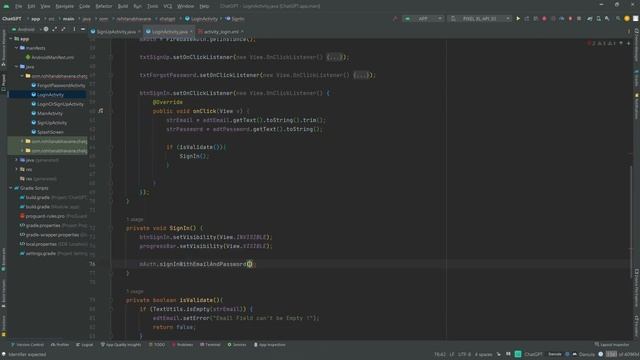Open the Version Control tool window
This screenshot has height=360, width=640.
point(27,345)
